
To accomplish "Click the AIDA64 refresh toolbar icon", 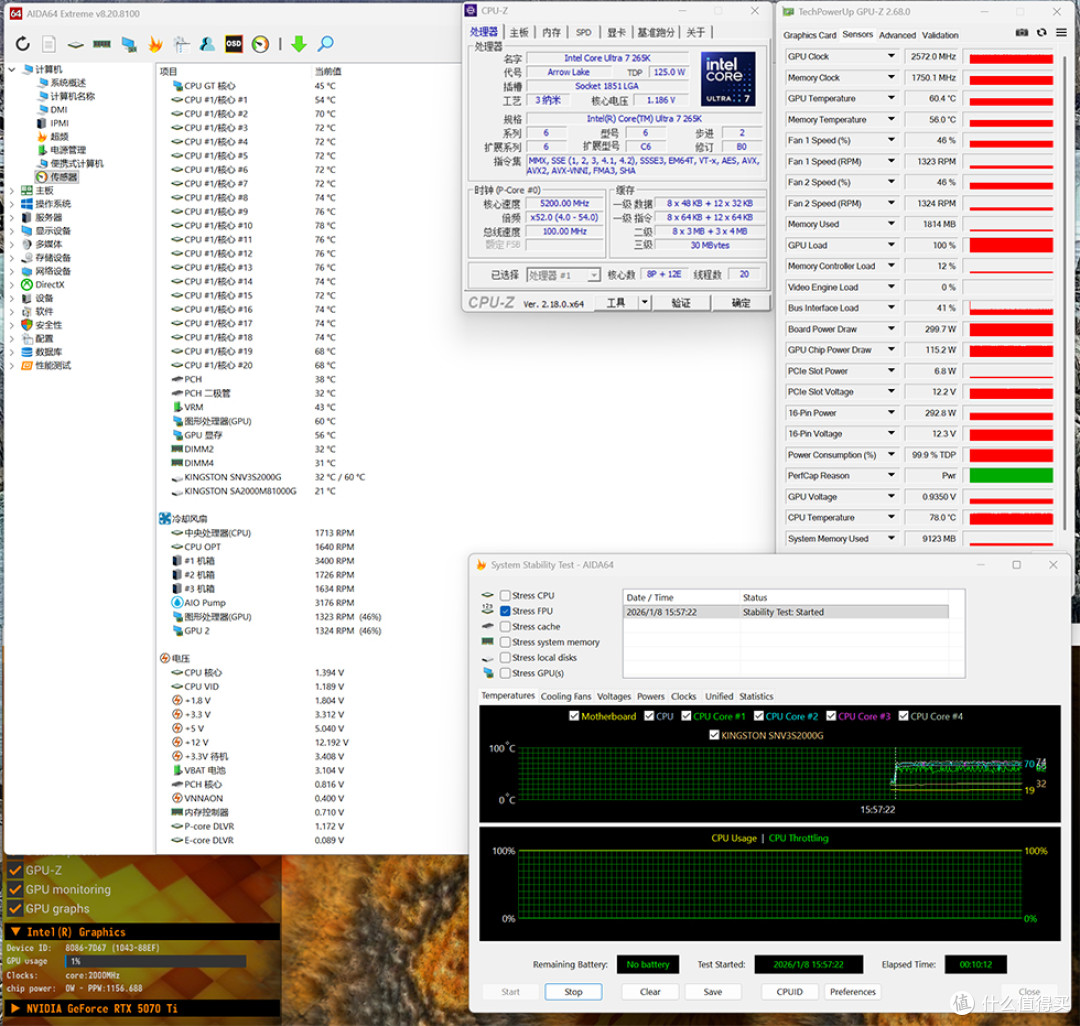I will (23, 44).
